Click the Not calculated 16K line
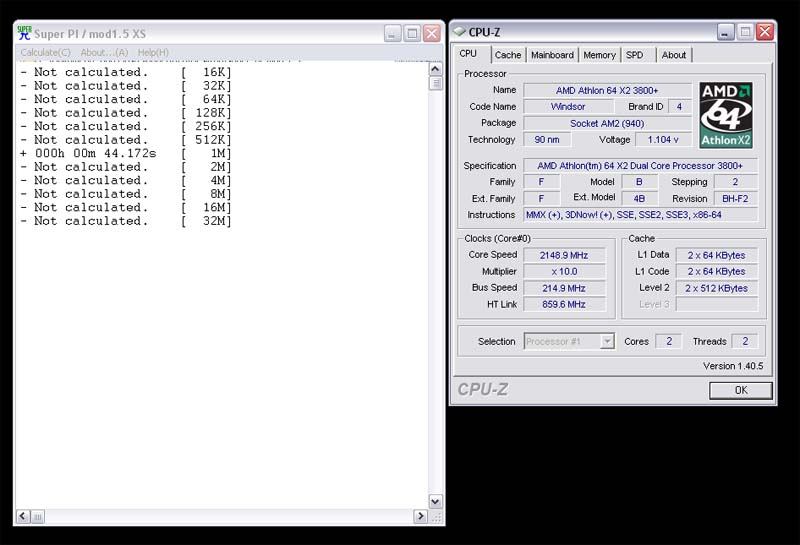The width and height of the screenshot is (800, 545). (x=126, y=72)
